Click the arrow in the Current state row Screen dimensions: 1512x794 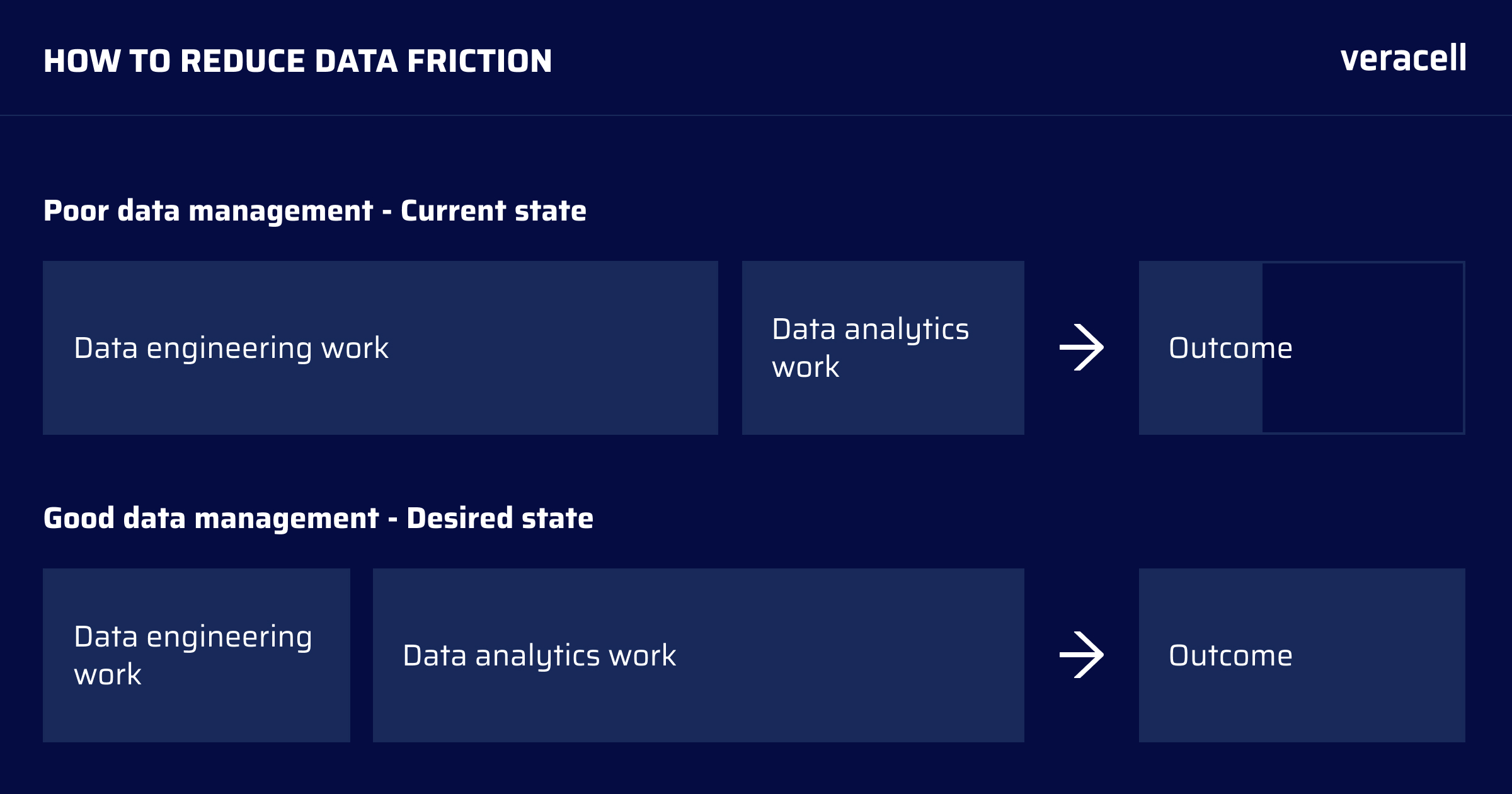(1082, 347)
